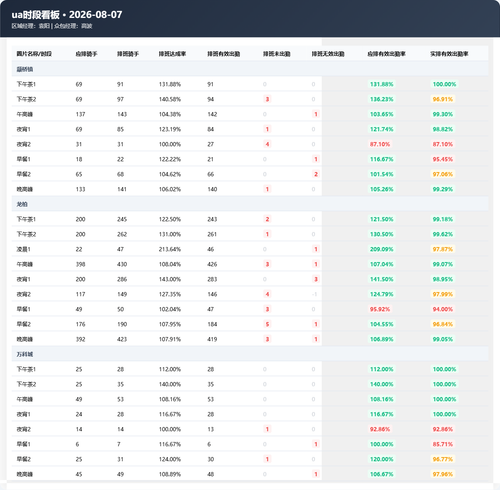Click the green 130.50% badge
Image resolution: width=500 pixels, height=490 pixels.
click(x=382, y=234)
